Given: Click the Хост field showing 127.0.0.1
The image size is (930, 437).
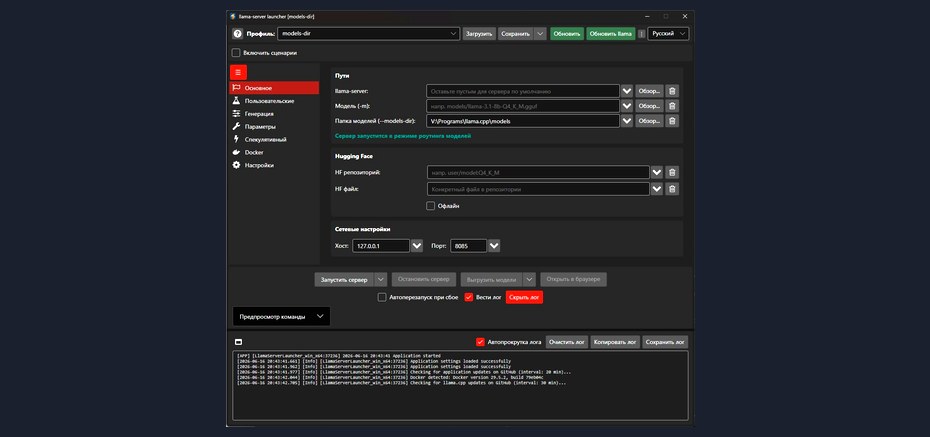Looking at the screenshot, I should tap(381, 245).
